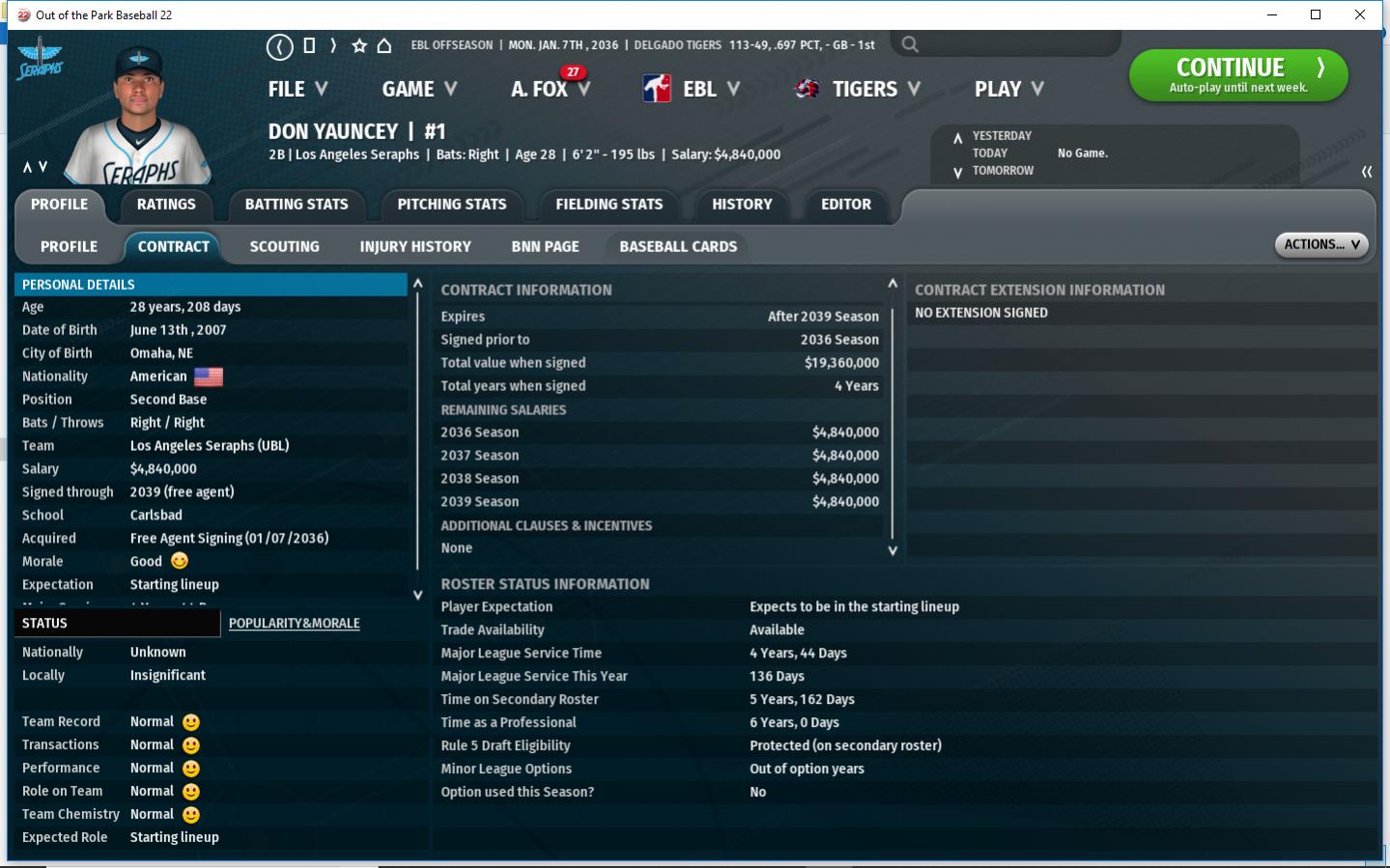Open the ACTIONS dropdown
1390x868 pixels.
pos(1321,245)
